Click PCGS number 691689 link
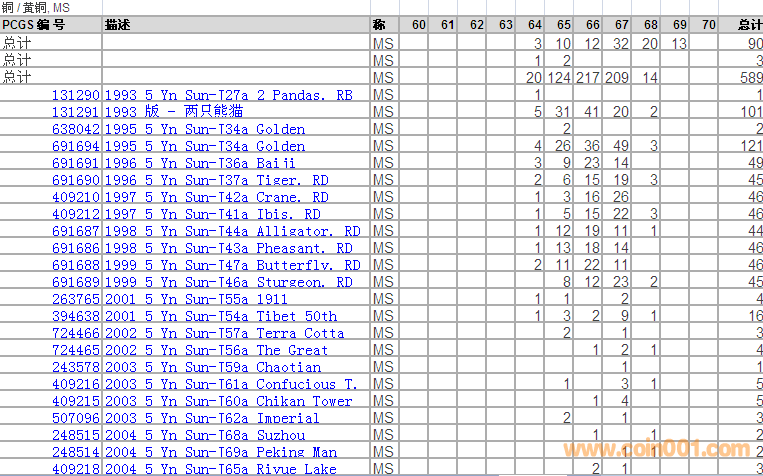This screenshot has height=476, width=763. [76, 282]
